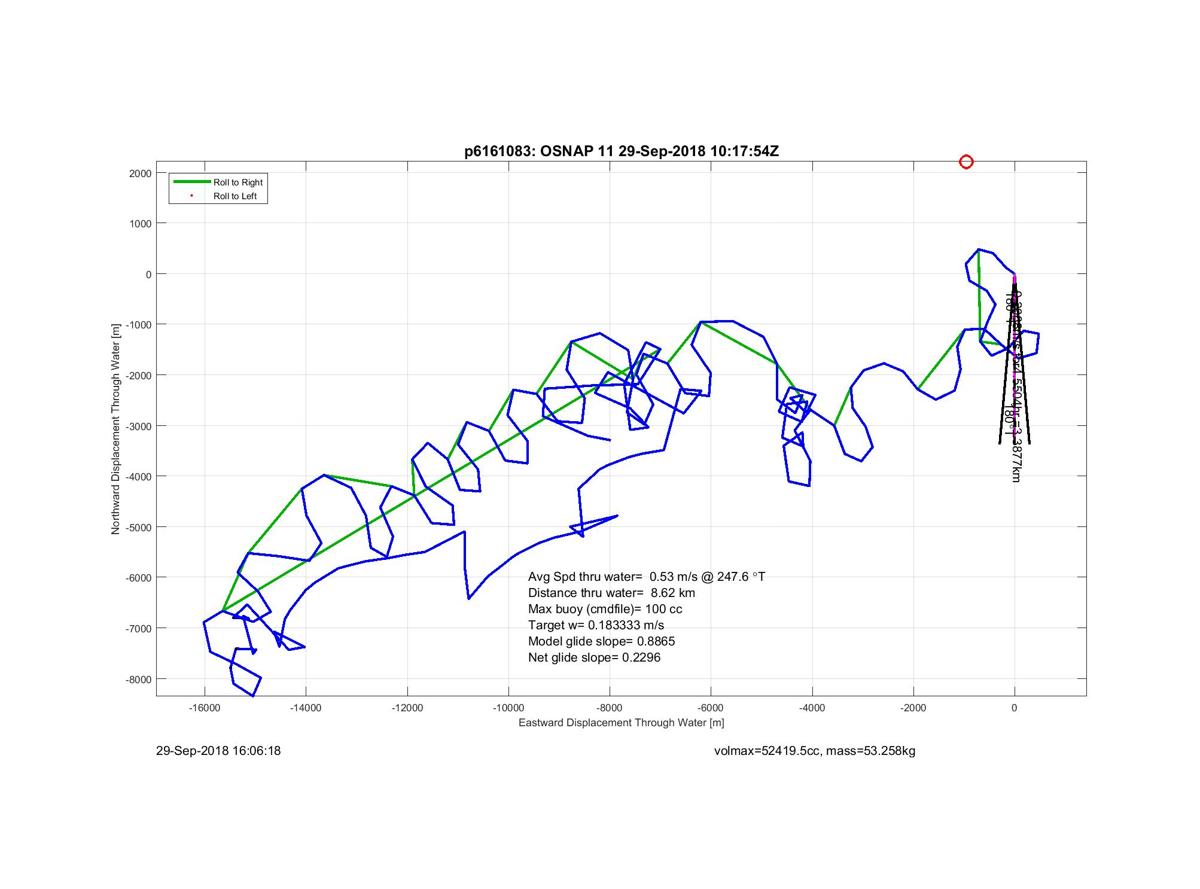Click the 'Avg Spd thru water' annotation
Image resolution: width=1200 pixels, height=889 pixels.
coord(647,576)
